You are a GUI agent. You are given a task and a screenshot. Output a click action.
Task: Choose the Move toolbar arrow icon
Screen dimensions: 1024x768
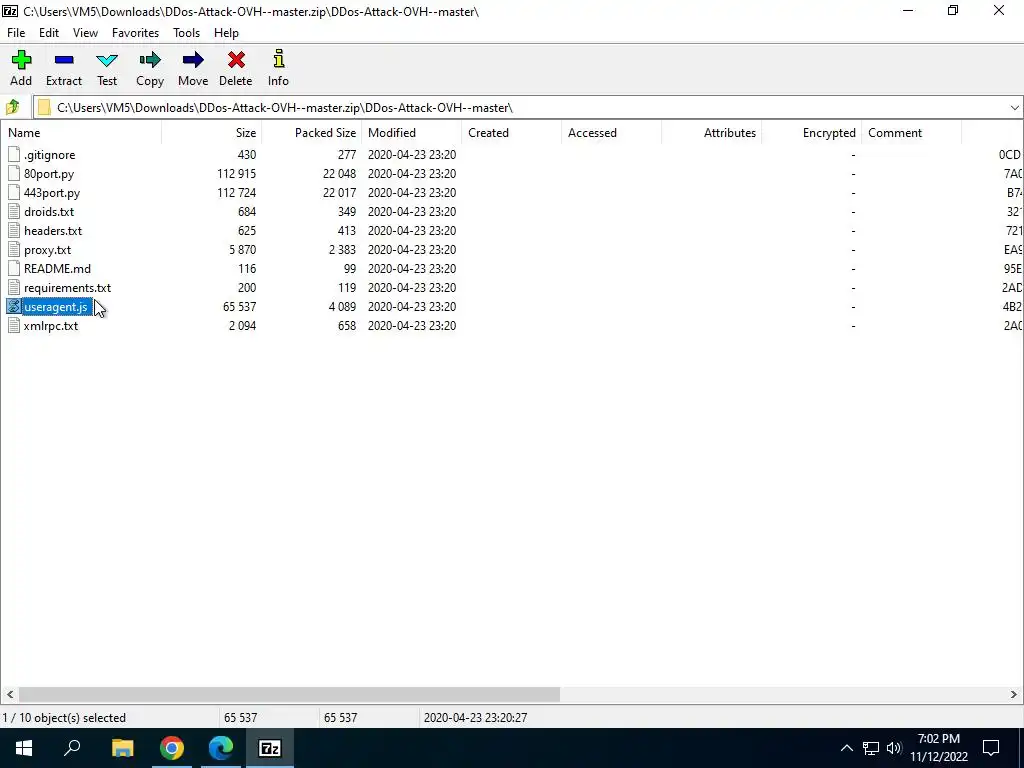[193, 60]
